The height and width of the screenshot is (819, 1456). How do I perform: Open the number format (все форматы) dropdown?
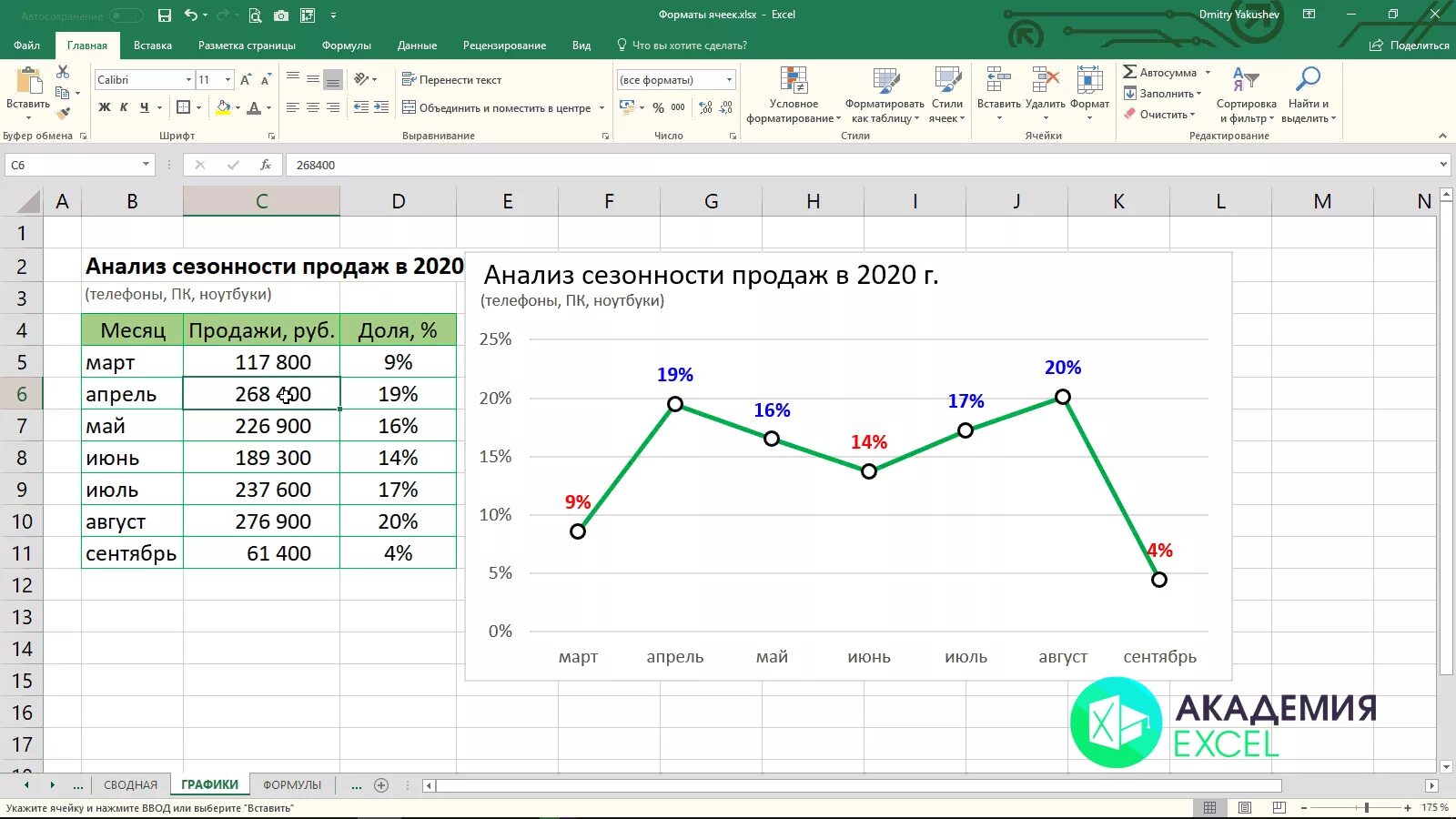click(x=729, y=80)
